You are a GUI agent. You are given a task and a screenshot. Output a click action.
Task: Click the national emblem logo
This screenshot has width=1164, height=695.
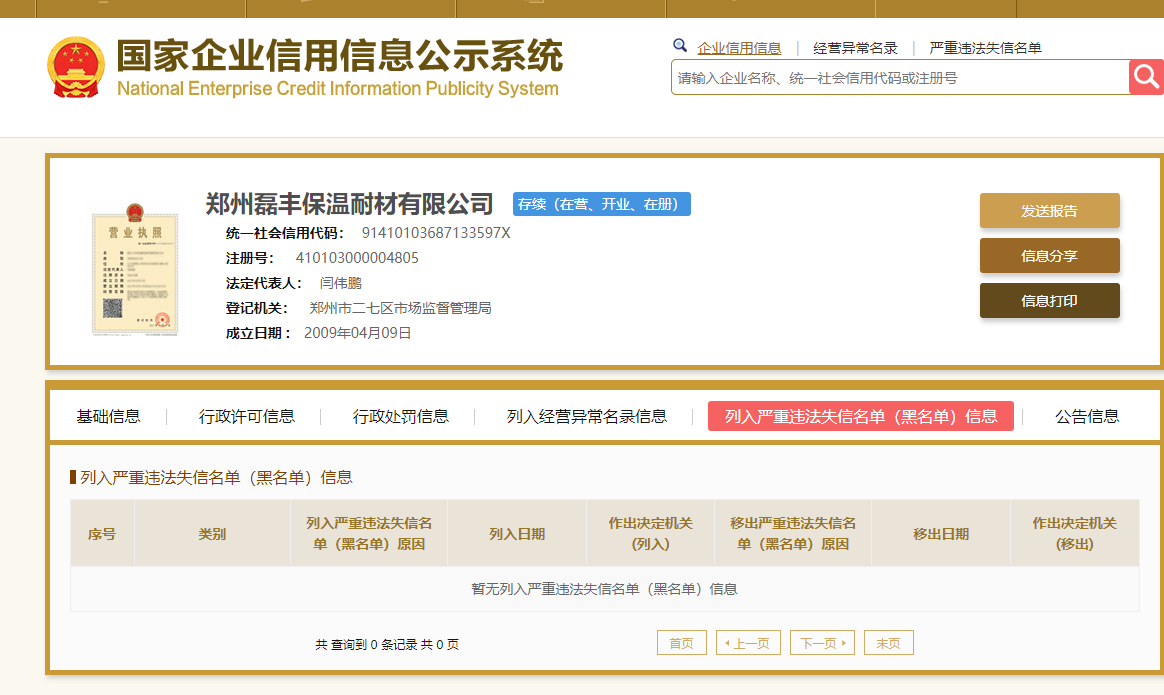(x=76, y=68)
